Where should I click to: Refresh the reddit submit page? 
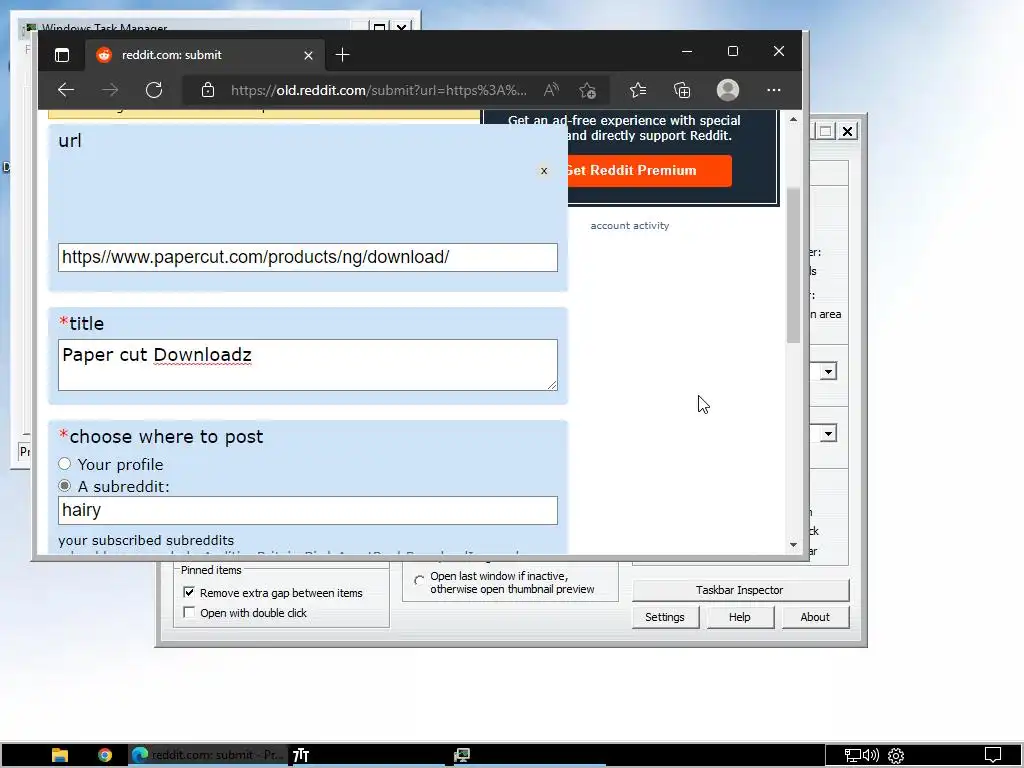pos(154,90)
